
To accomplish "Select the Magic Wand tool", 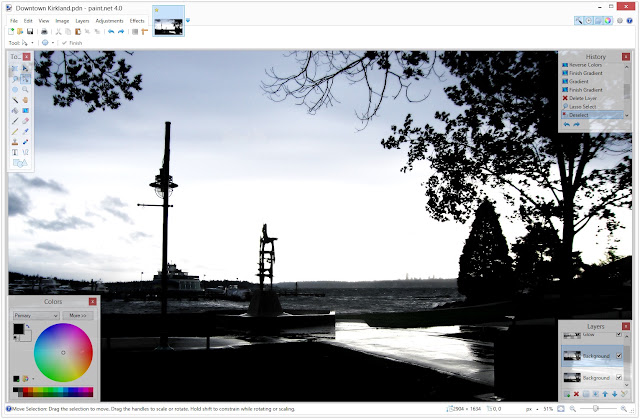I will [x=15, y=100].
